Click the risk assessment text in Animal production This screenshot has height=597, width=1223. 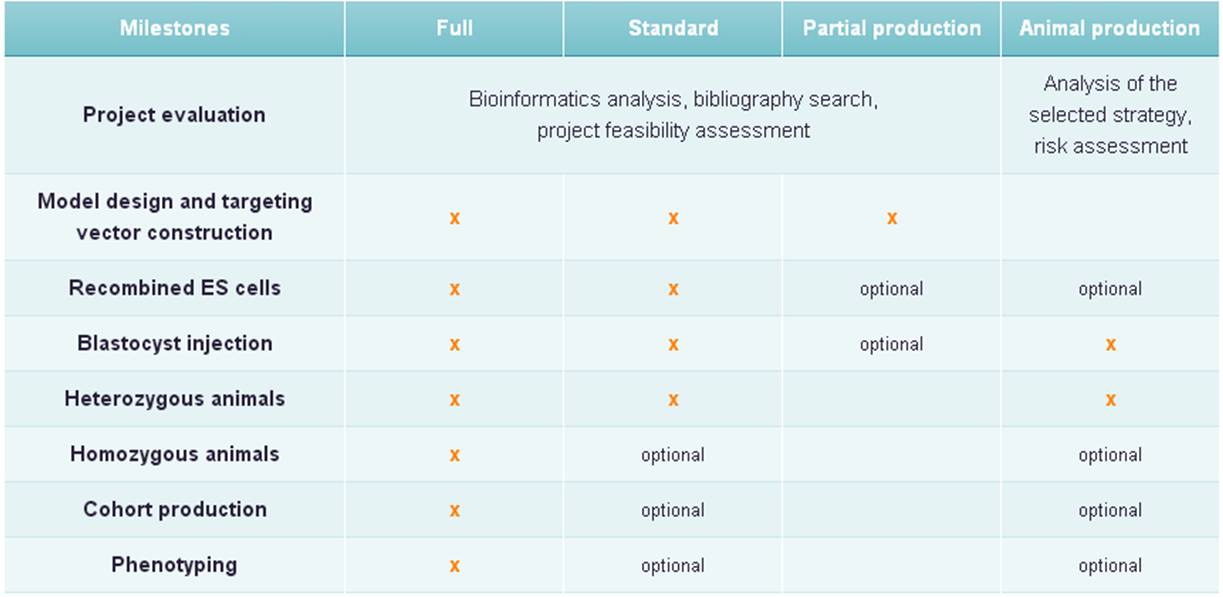(1110, 146)
